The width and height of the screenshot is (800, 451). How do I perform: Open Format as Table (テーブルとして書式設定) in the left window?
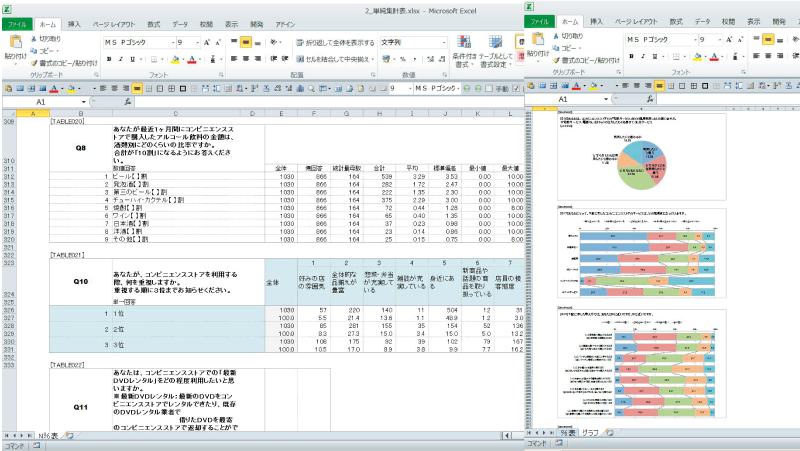[x=495, y=52]
